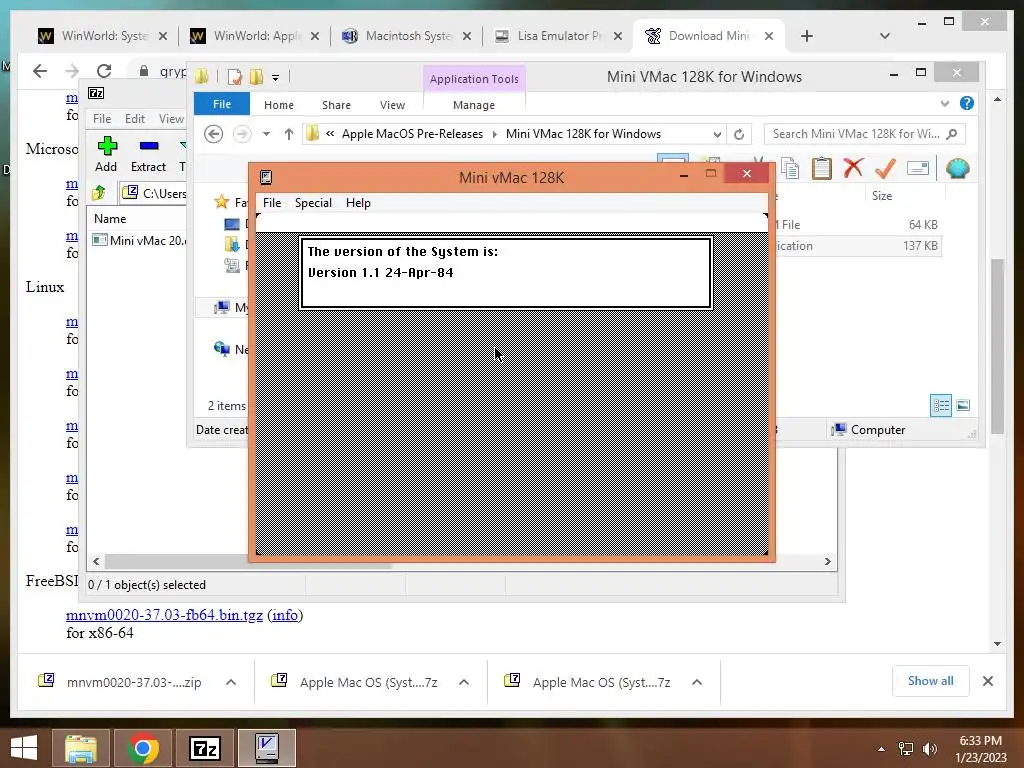
Task: Open the Special menu in Mini vMac
Action: [313, 203]
